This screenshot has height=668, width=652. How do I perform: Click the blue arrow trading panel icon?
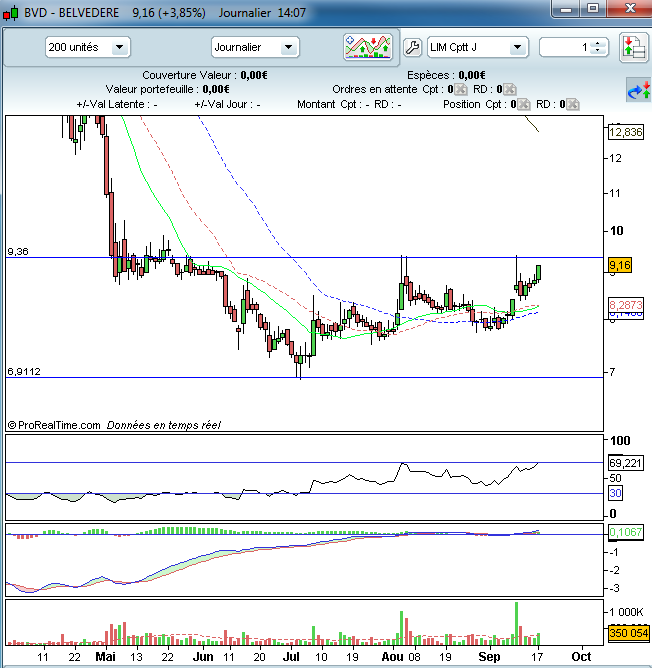(x=638, y=90)
